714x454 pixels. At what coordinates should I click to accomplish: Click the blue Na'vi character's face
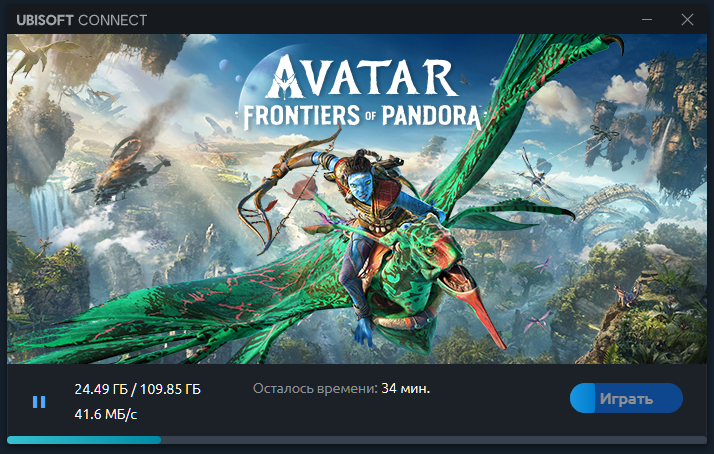[x=361, y=184]
